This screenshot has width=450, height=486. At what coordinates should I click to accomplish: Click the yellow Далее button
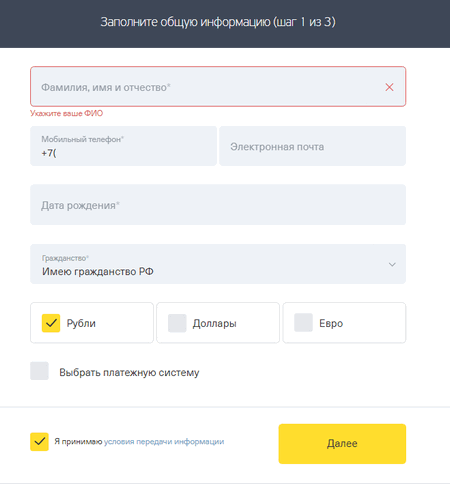(x=342, y=444)
